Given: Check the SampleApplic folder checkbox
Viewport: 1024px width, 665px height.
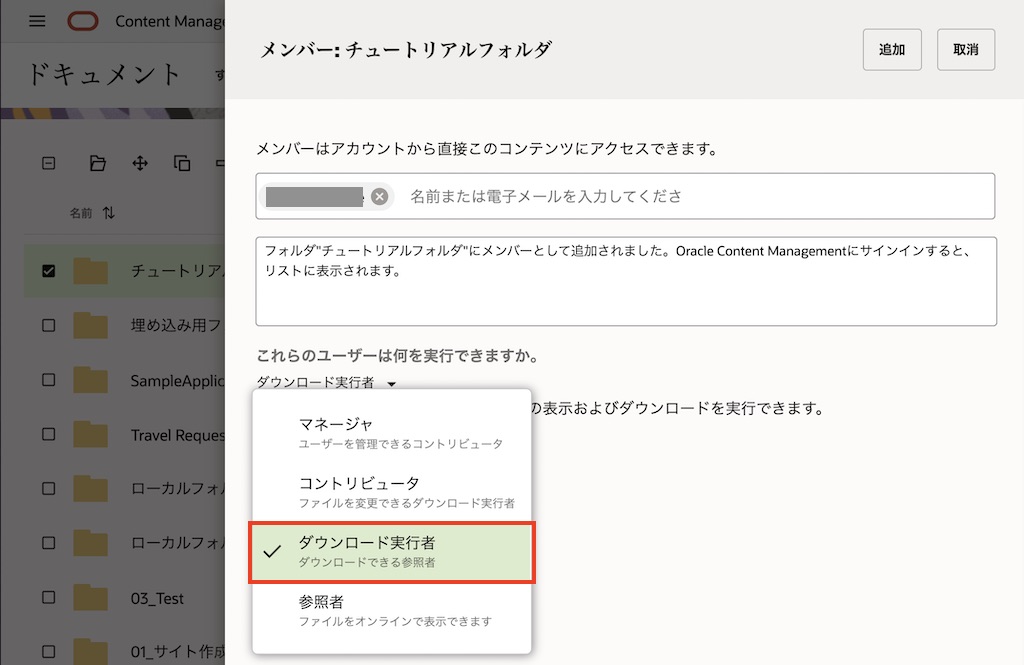Looking at the screenshot, I should coord(49,380).
